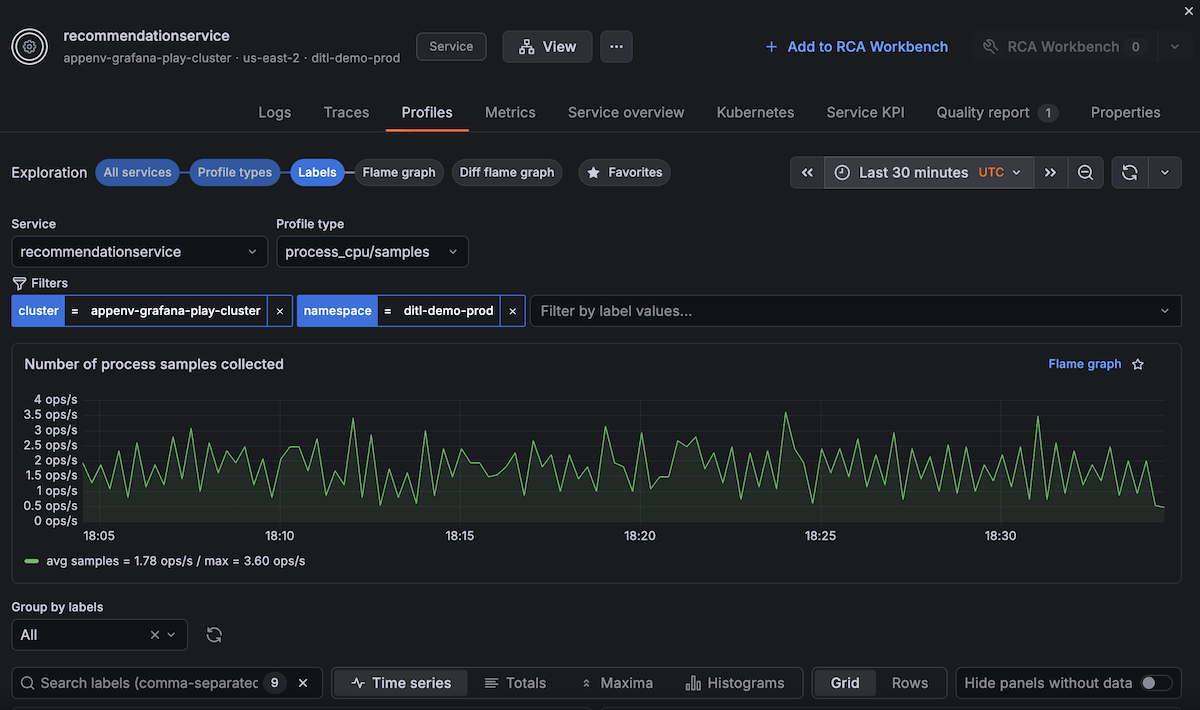Star the samples panel as favorite
The width and height of the screenshot is (1200, 710).
[x=1137, y=364]
